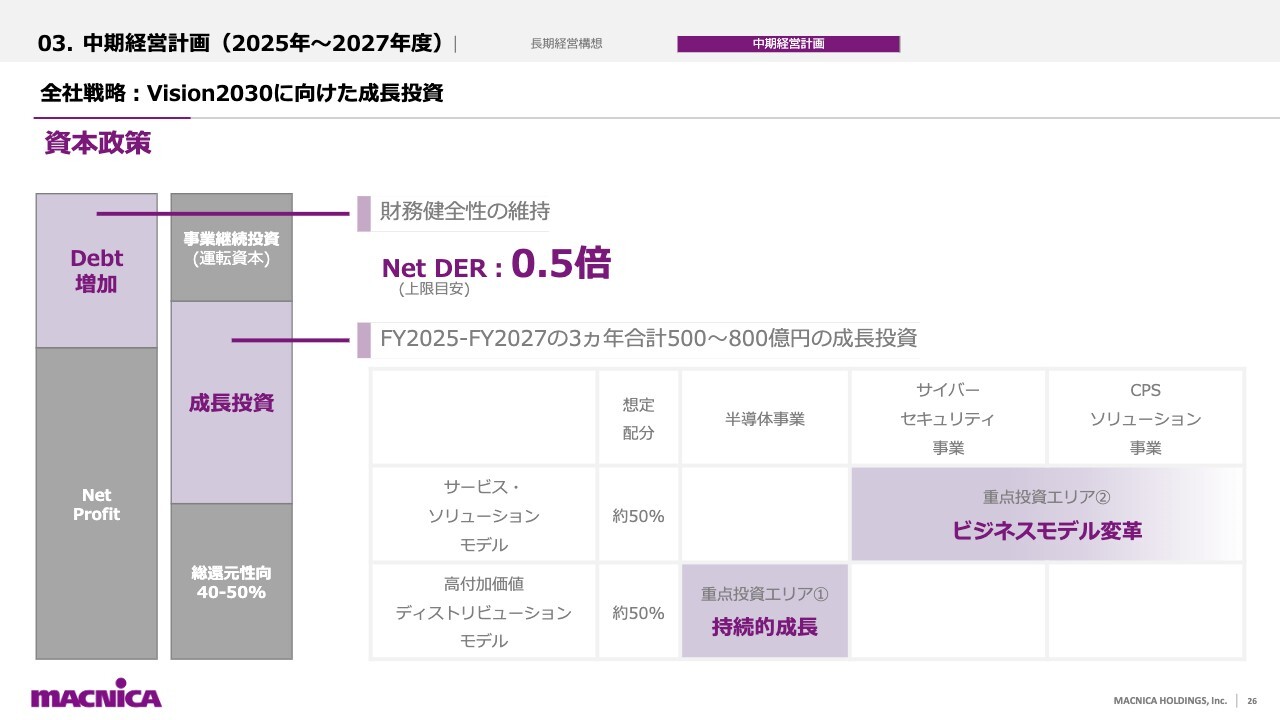Click the 半導体事業 column header
The image size is (1280, 720).
click(764, 419)
